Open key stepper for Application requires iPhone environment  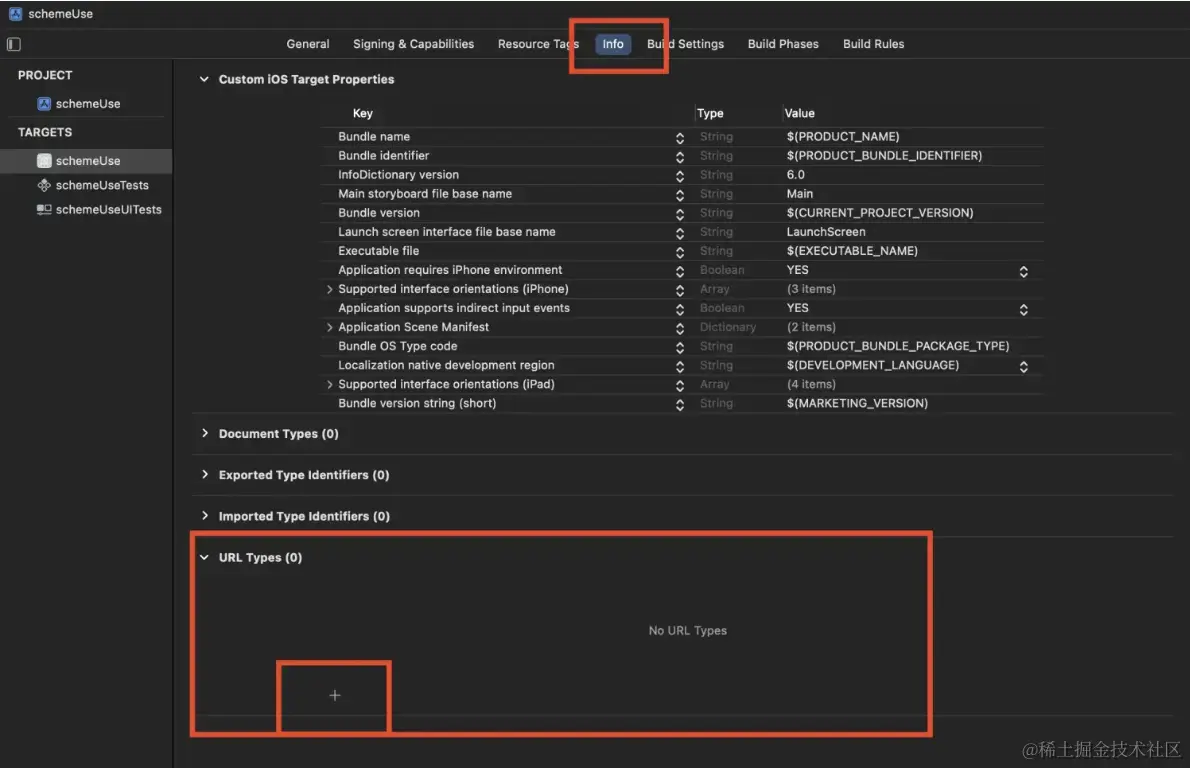(680, 271)
